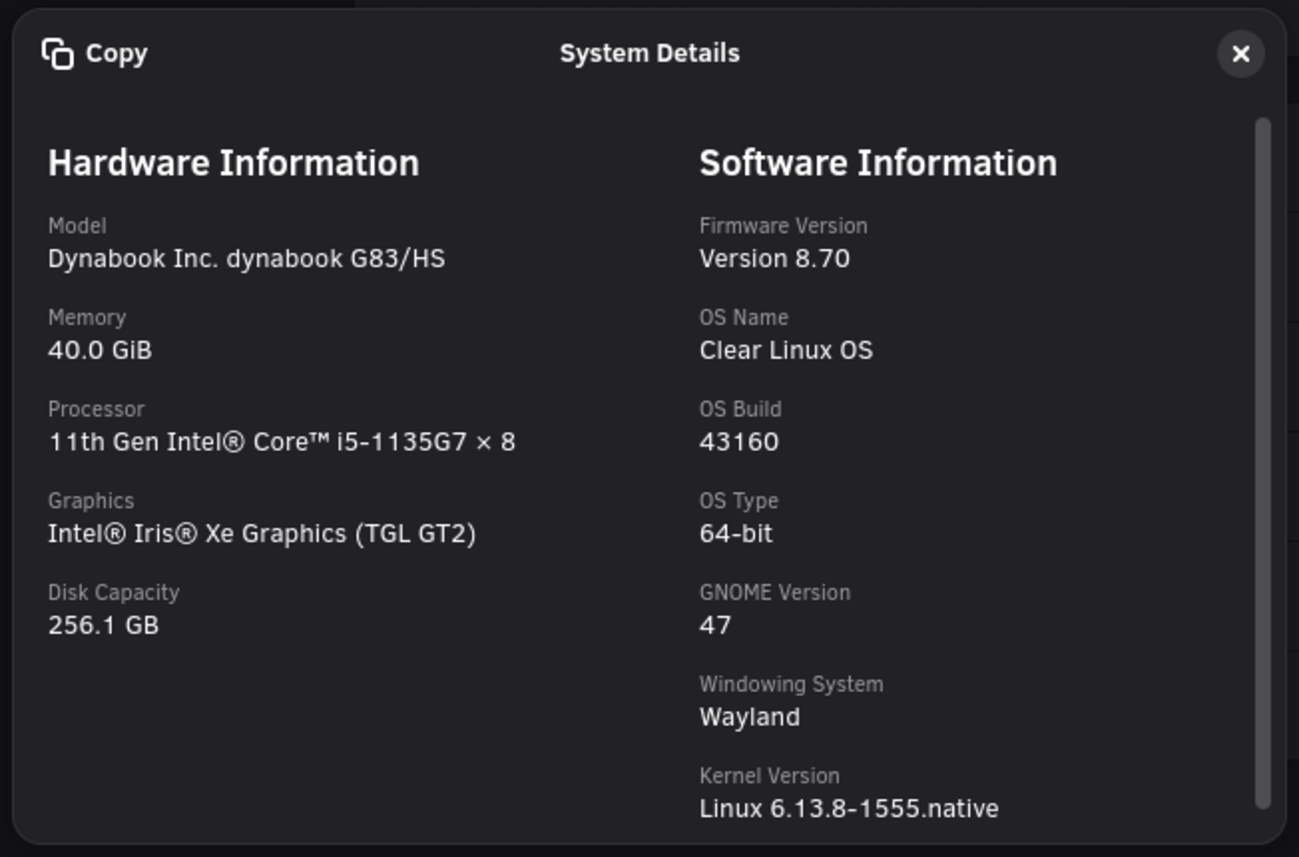1299x857 pixels.
Task: Select the Dynabook G83/HS model value
Action: point(246,259)
